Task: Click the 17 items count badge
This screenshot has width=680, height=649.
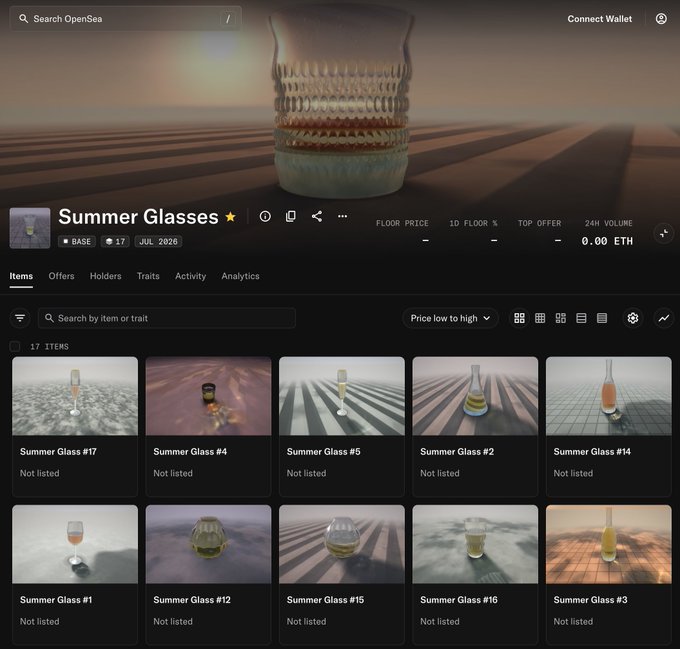Action: (x=115, y=241)
